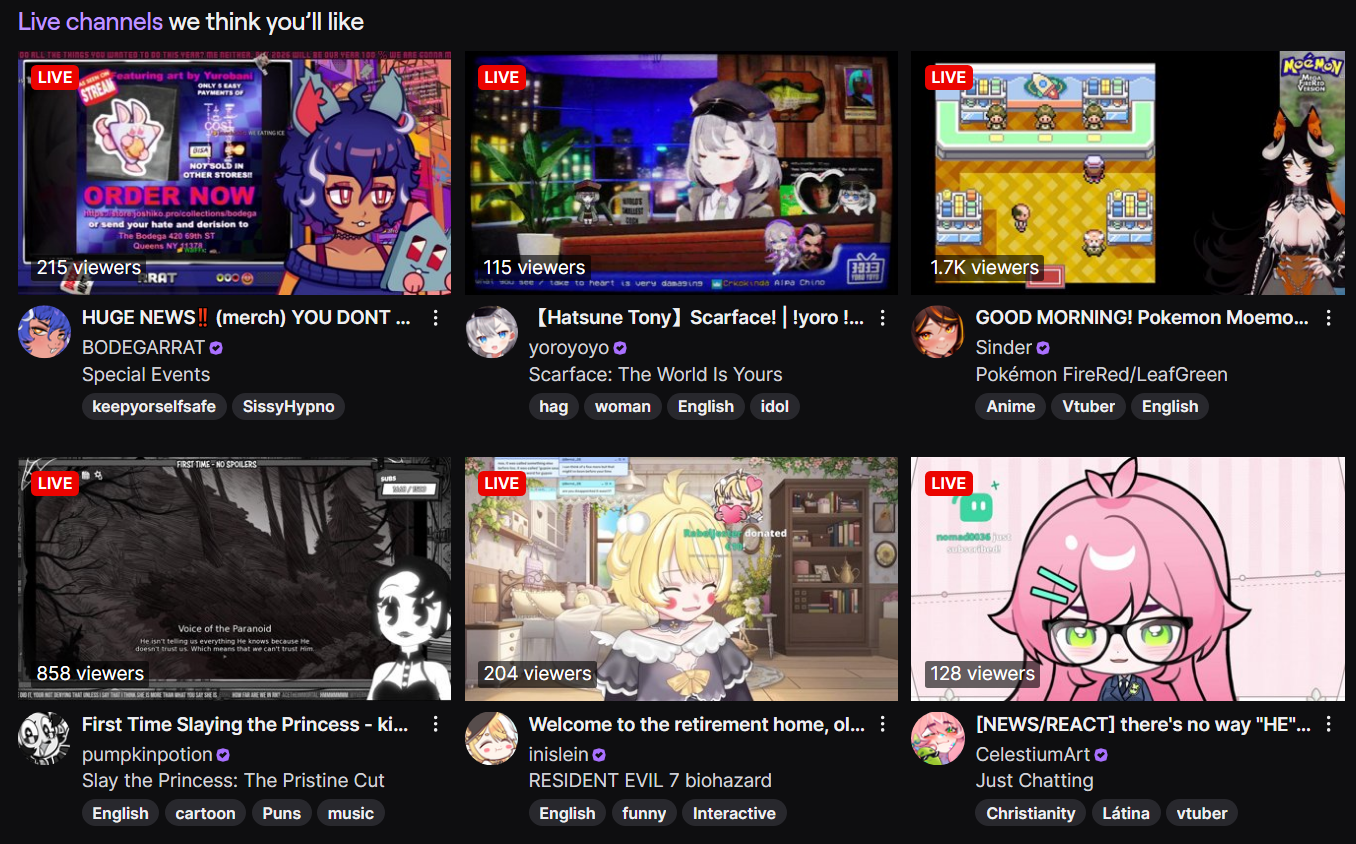Open Scarface: The World Is Yours category
Screen dimensions: 1356x844
click(655, 375)
